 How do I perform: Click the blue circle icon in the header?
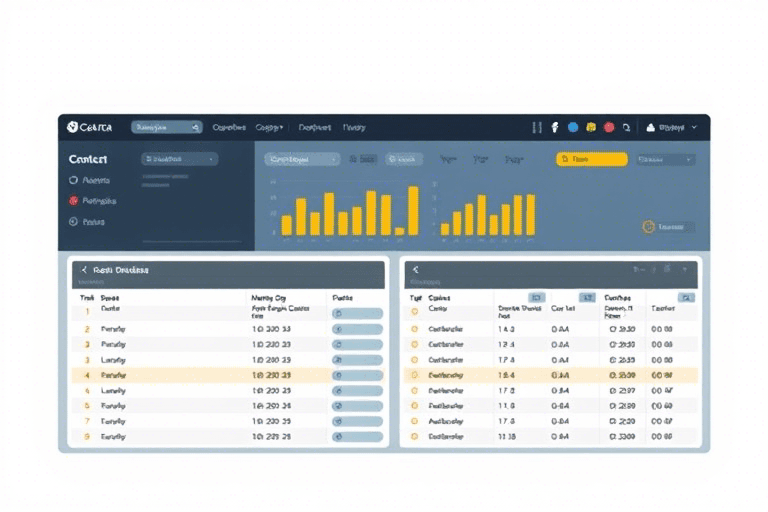[x=573, y=128]
